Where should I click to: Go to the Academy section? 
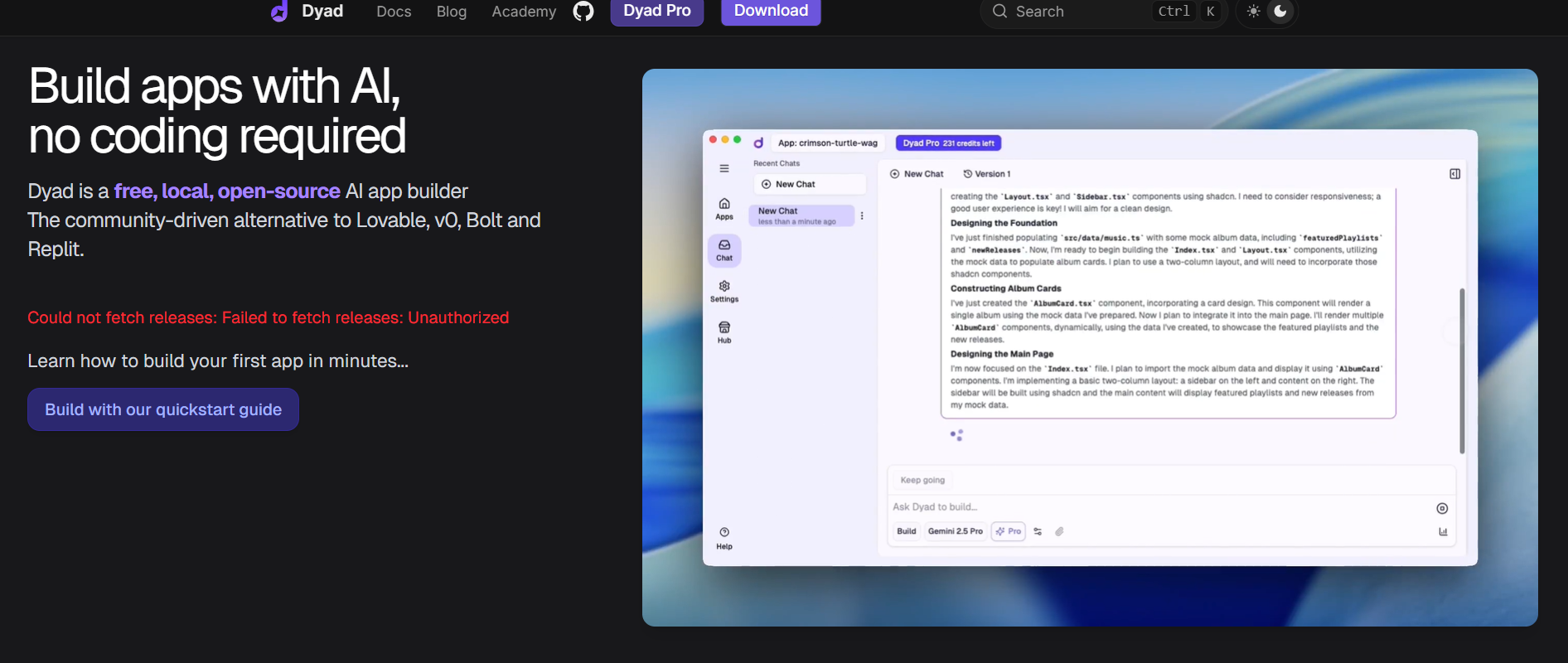(524, 12)
